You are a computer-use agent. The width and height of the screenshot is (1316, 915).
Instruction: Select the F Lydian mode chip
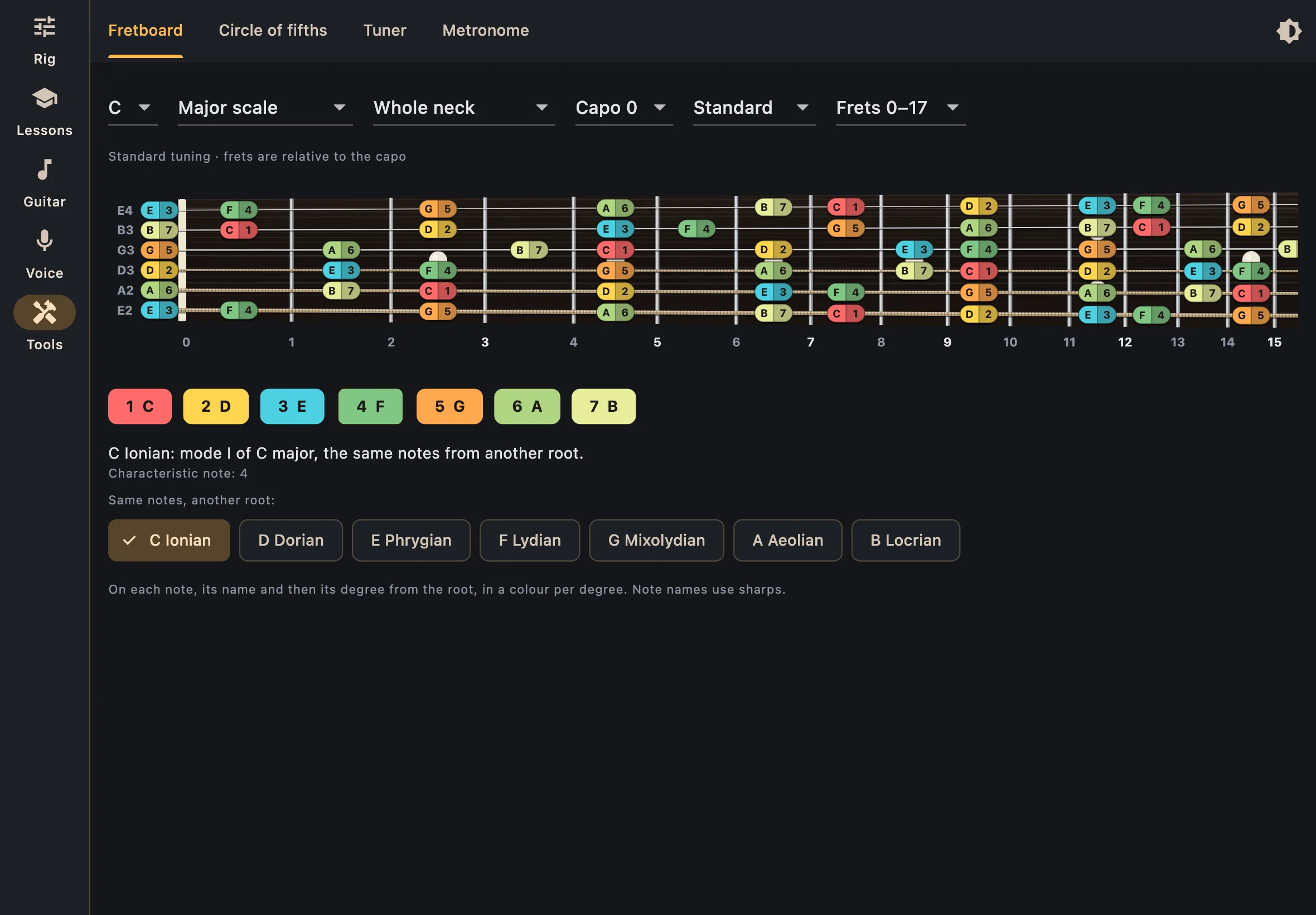click(530, 540)
